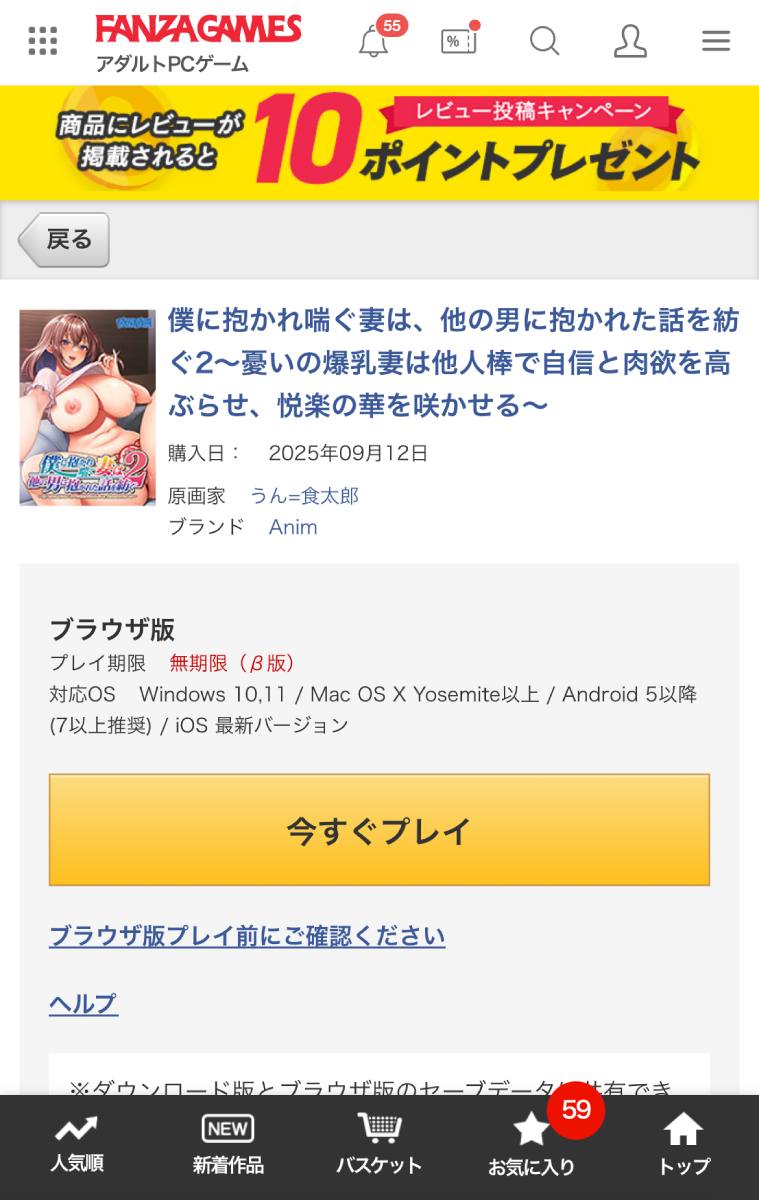Tap the search magnifier icon
This screenshot has height=1200, width=759.
tap(544, 41)
